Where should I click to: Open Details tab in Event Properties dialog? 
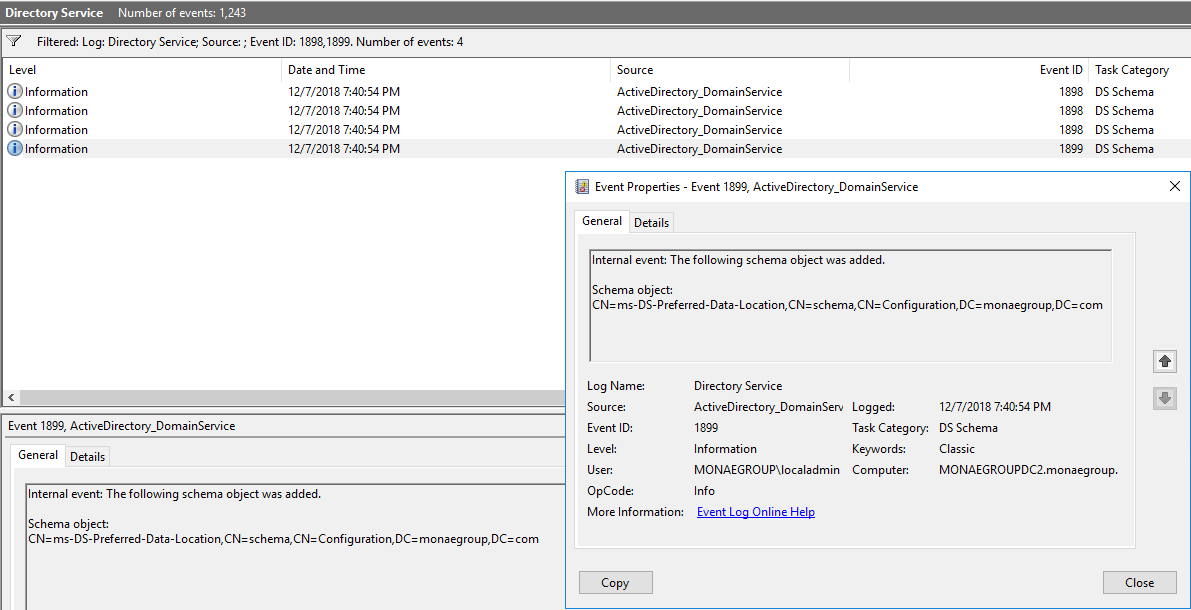651,222
